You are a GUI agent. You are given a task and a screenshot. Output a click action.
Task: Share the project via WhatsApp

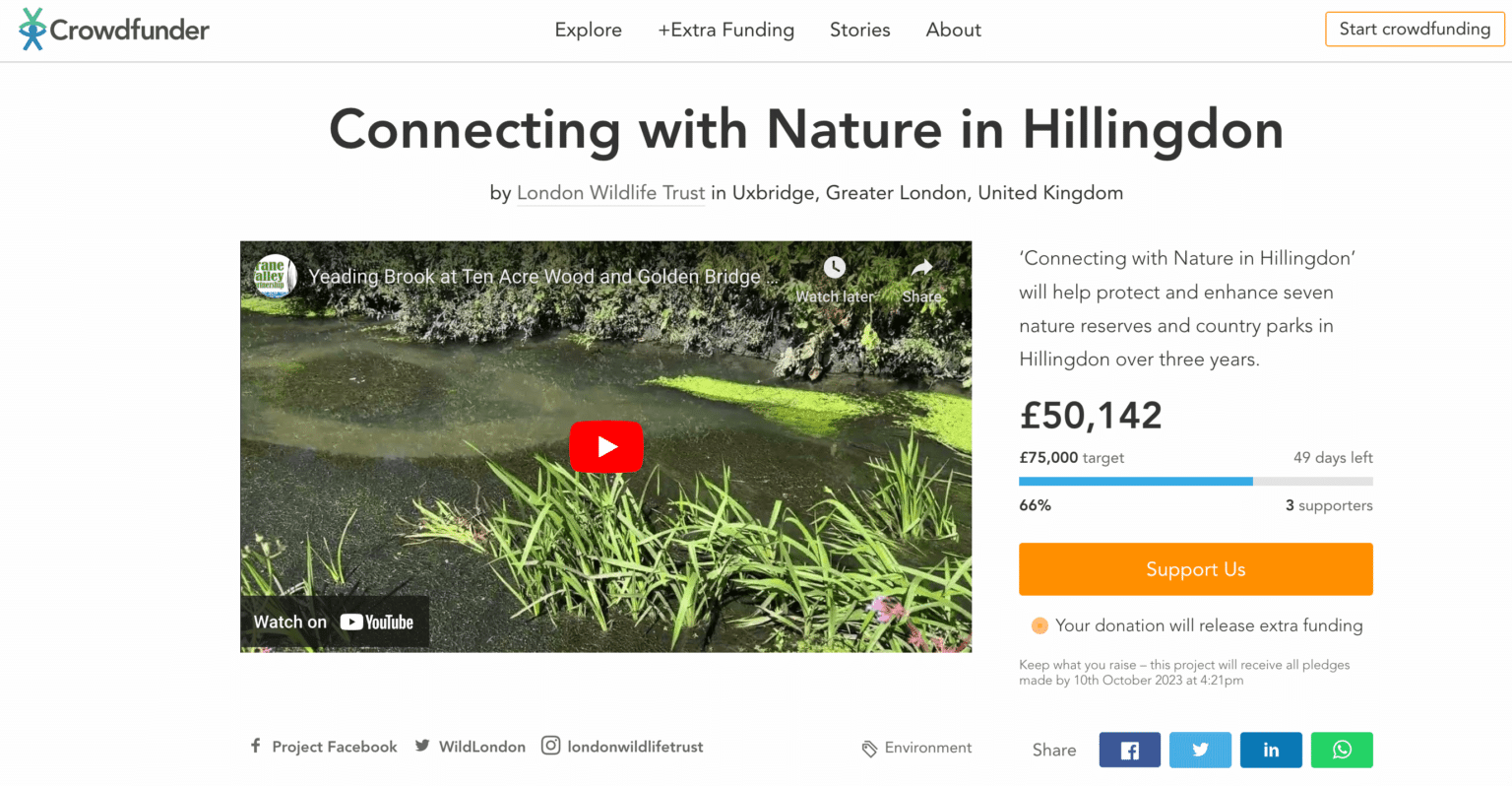tap(1342, 750)
